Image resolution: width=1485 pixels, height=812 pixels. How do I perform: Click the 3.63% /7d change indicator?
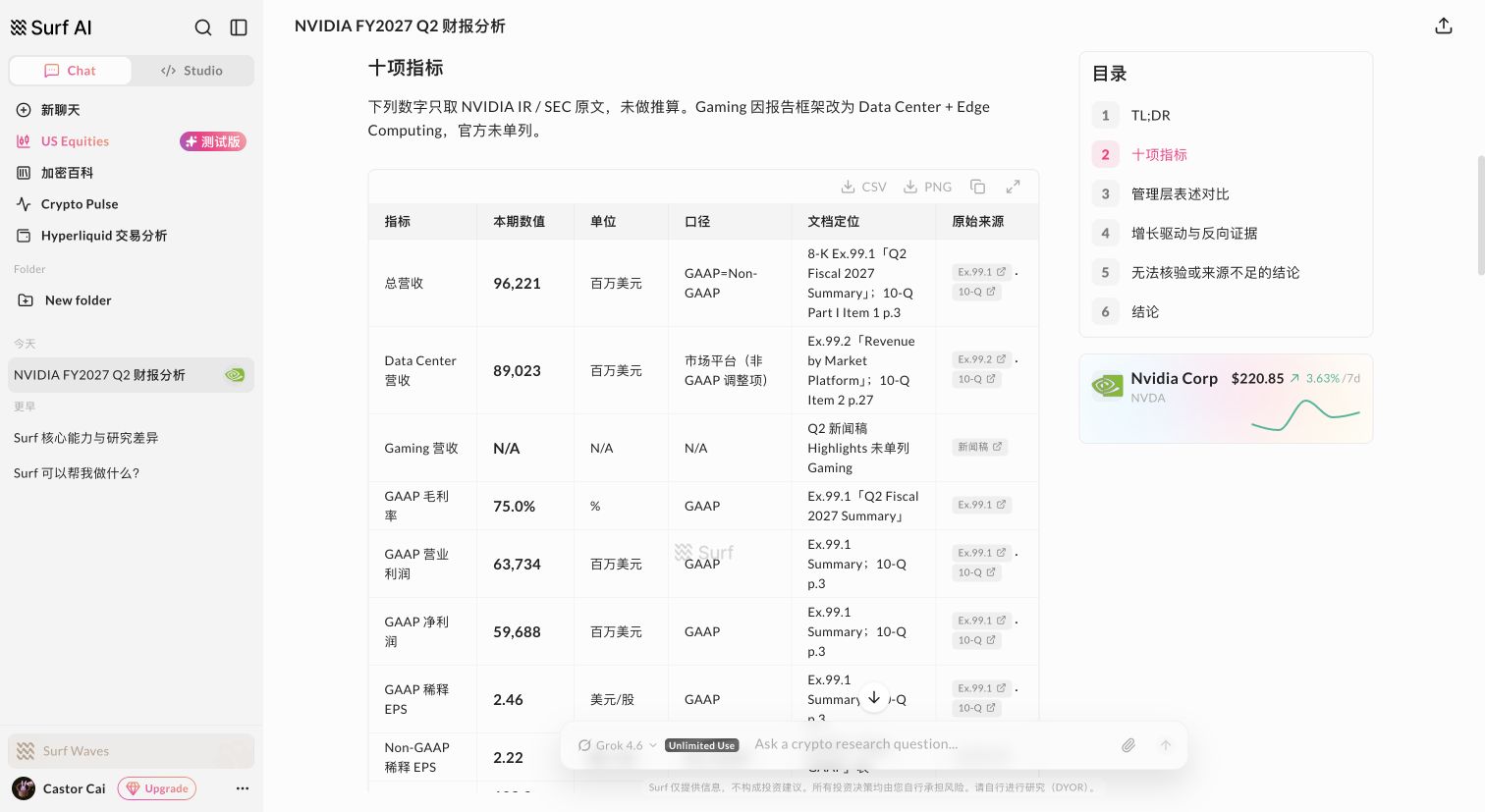[x=1325, y=378]
